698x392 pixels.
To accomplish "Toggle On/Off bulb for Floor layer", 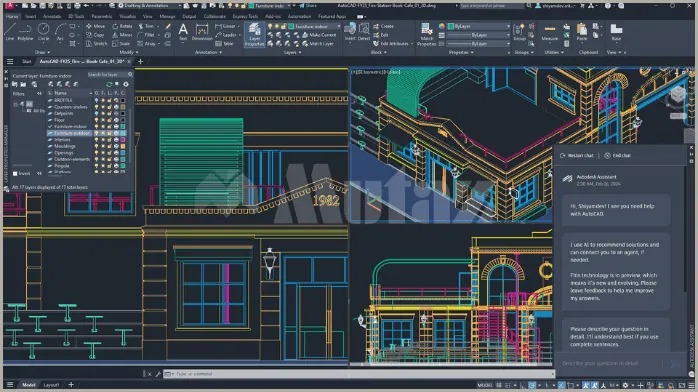I will pos(96,120).
